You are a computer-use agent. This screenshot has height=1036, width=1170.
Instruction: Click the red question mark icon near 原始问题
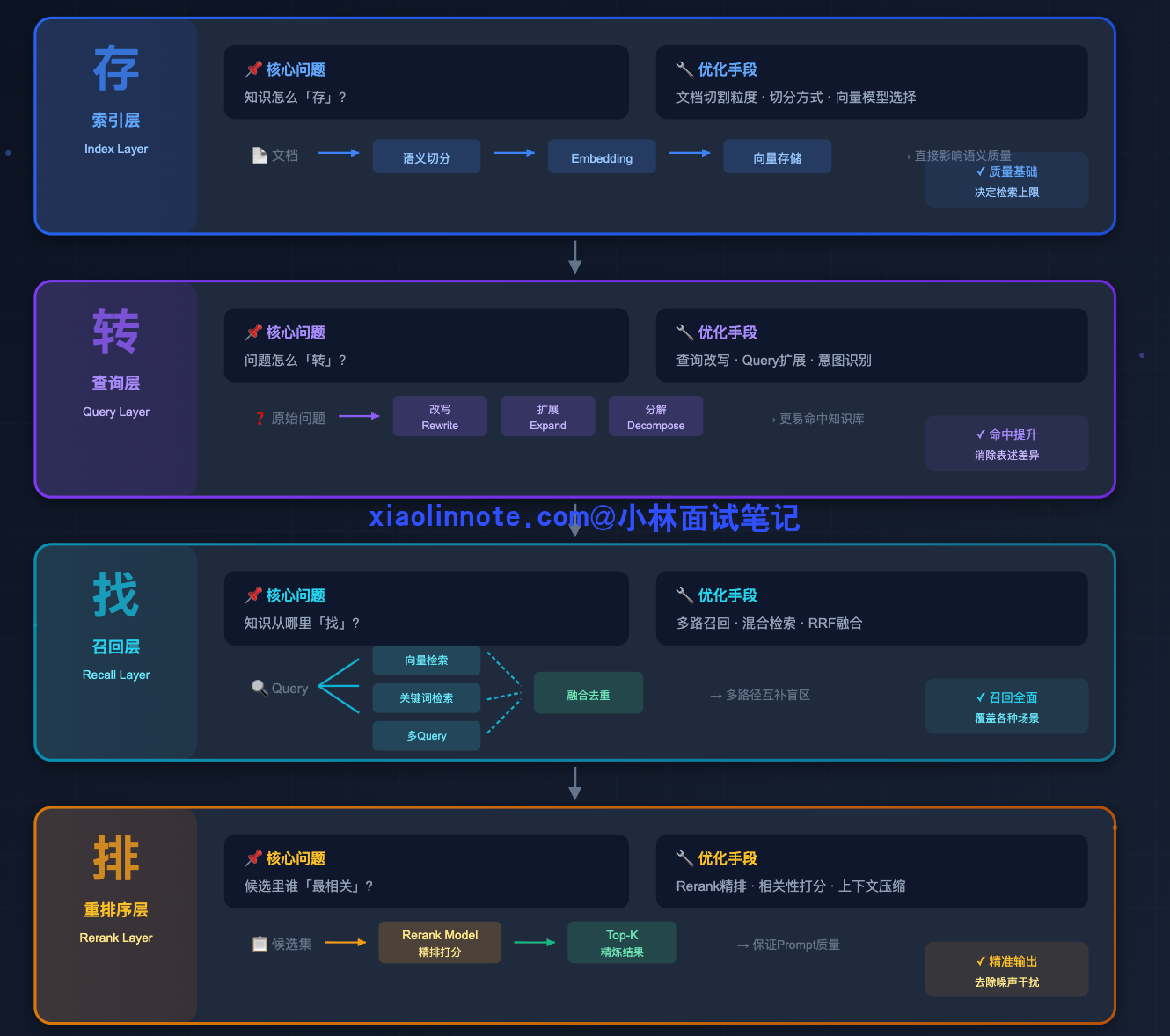click(260, 419)
